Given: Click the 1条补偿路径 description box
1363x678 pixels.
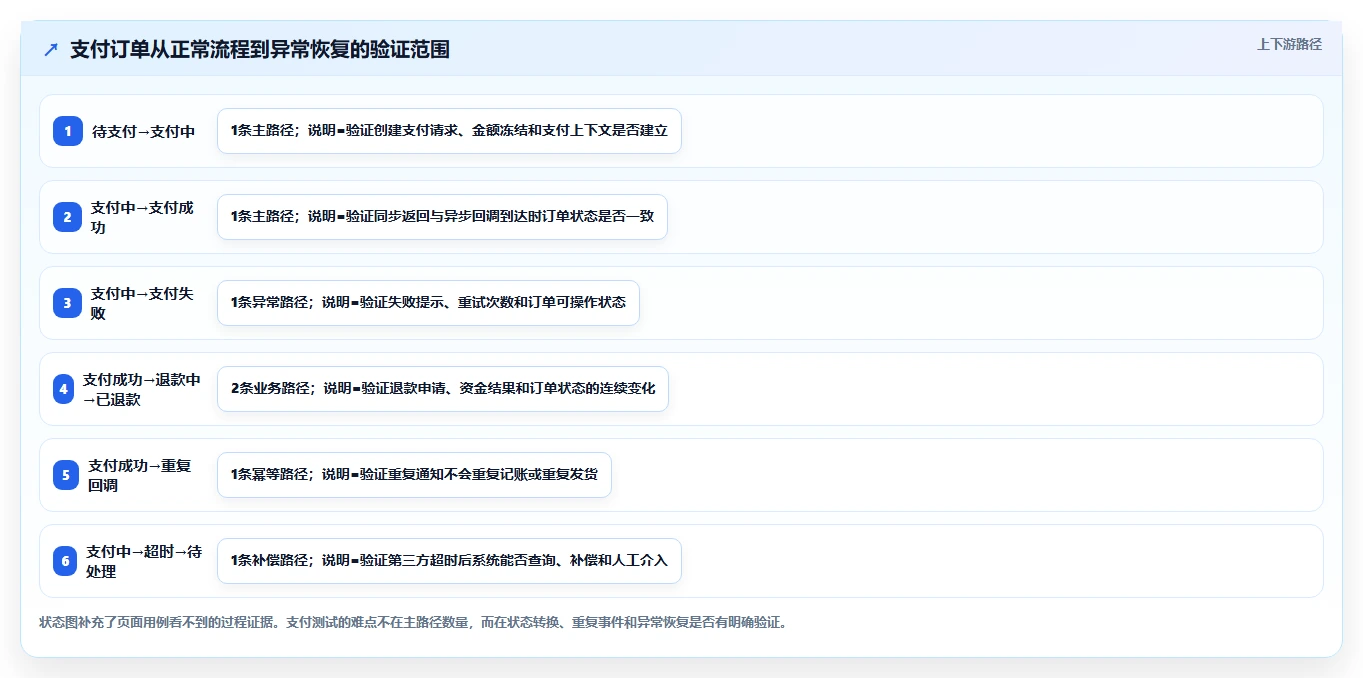Looking at the screenshot, I should (449, 561).
